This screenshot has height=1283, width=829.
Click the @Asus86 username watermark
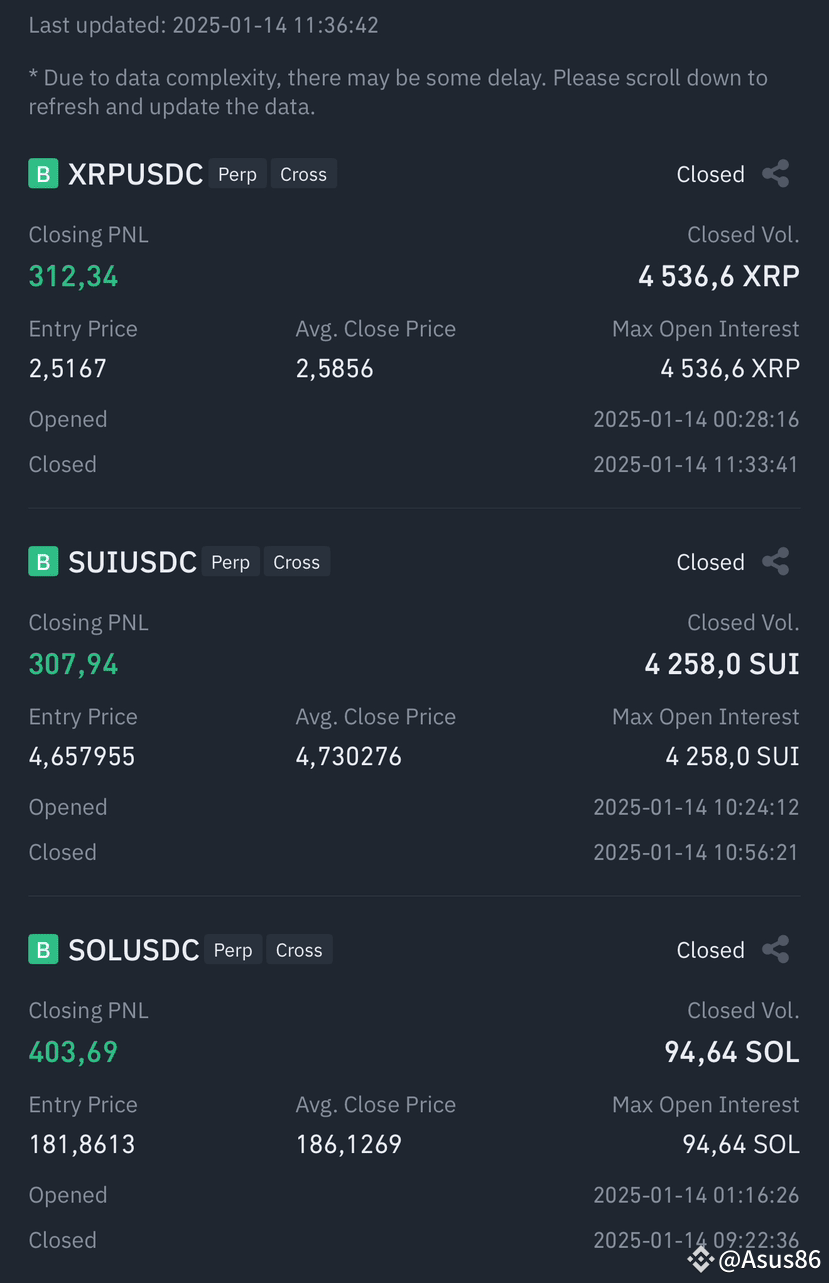tap(770, 1260)
